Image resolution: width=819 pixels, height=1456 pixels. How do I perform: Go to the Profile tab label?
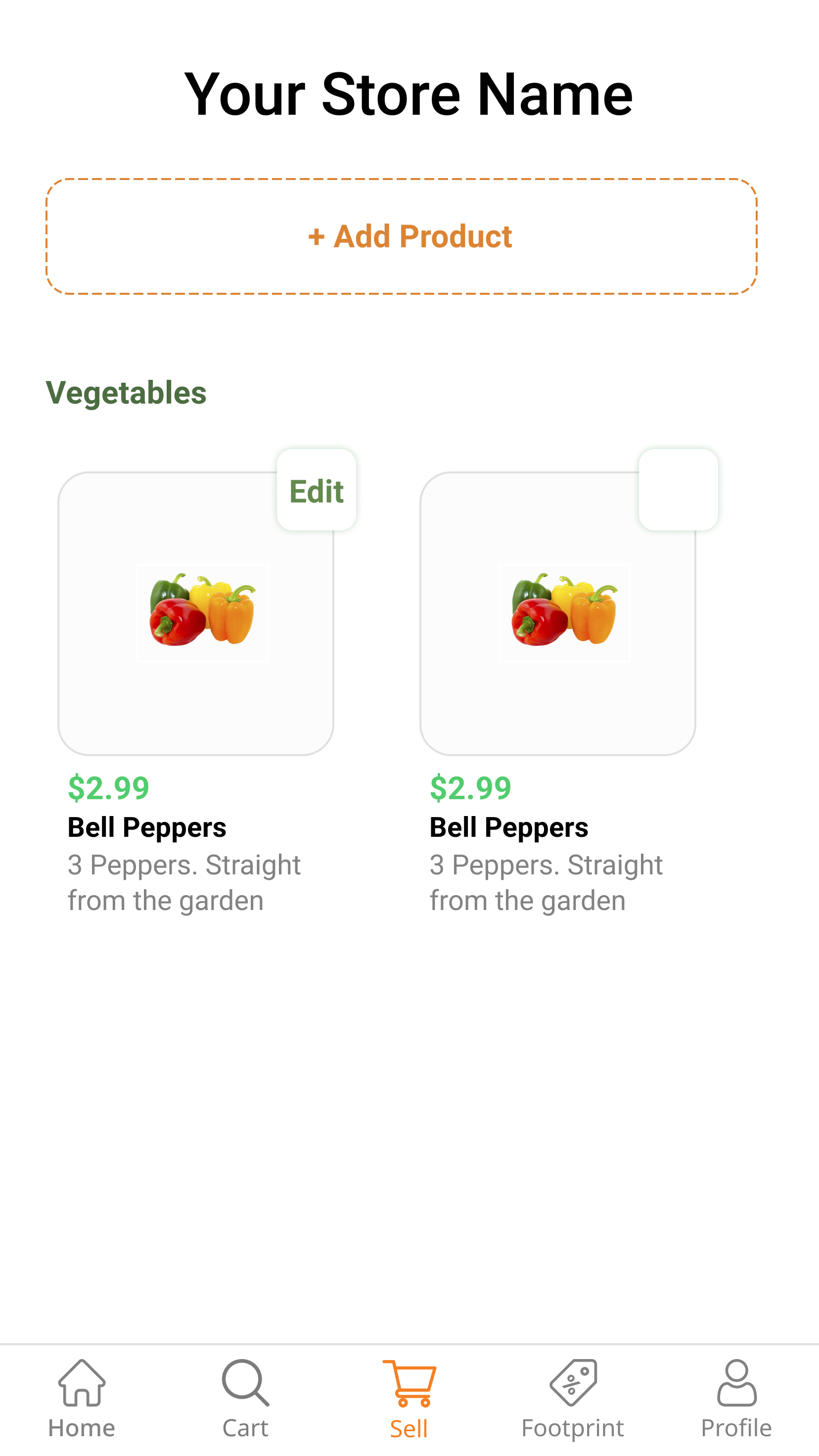tap(736, 1428)
